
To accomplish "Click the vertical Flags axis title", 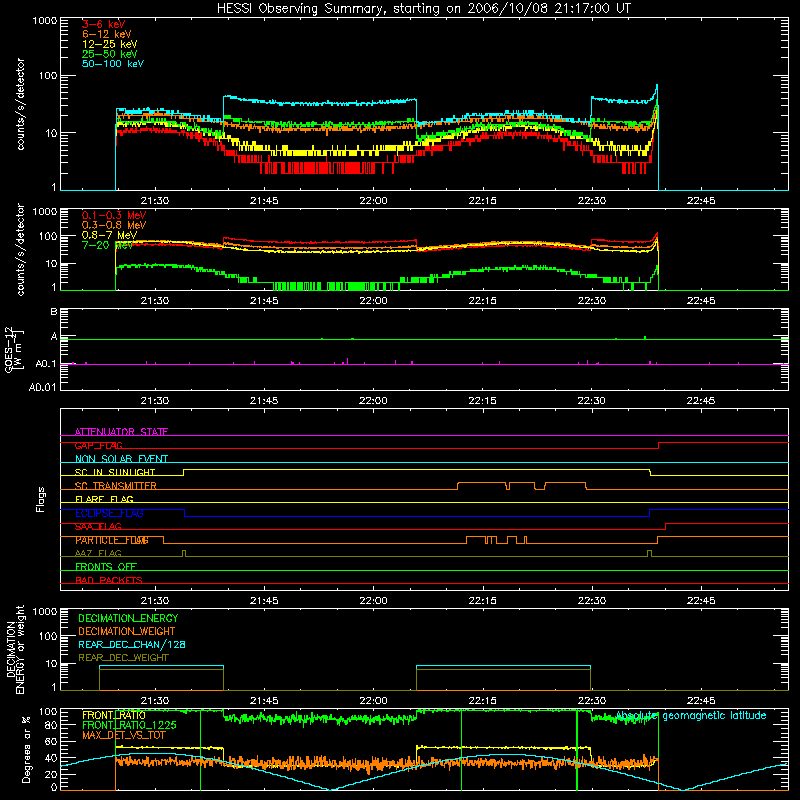I will (x=41, y=500).
